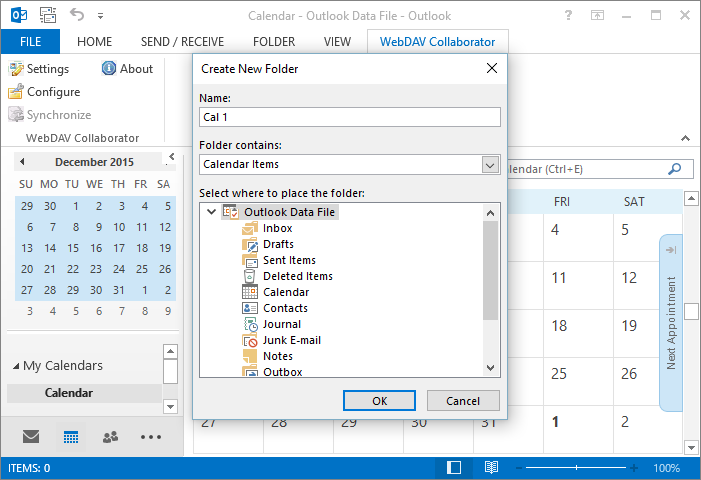Collapse the folder pane arrow
Viewport: 701px width, 480px height.
coord(171,156)
